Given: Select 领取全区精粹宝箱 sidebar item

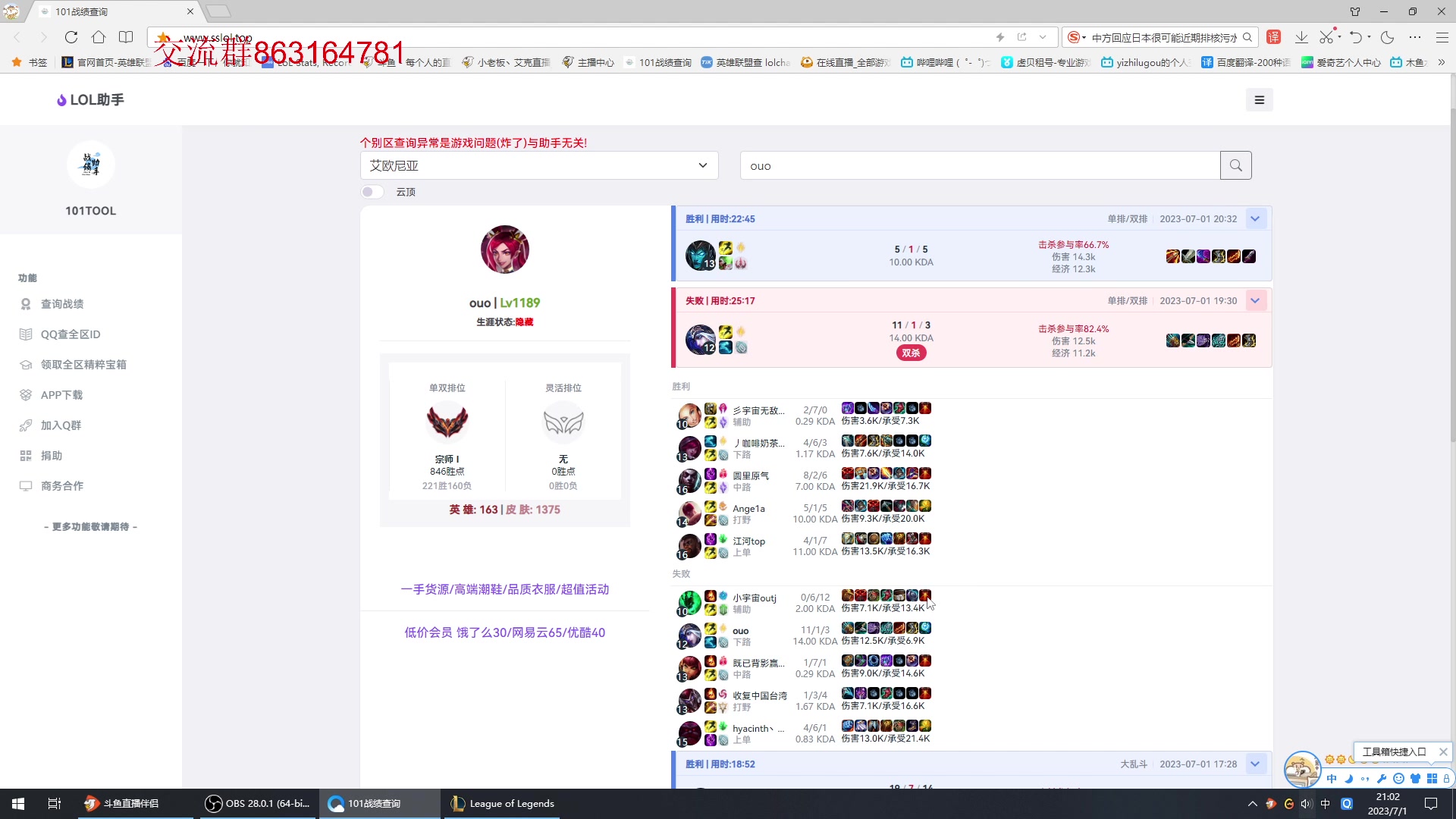Looking at the screenshot, I should [83, 365].
